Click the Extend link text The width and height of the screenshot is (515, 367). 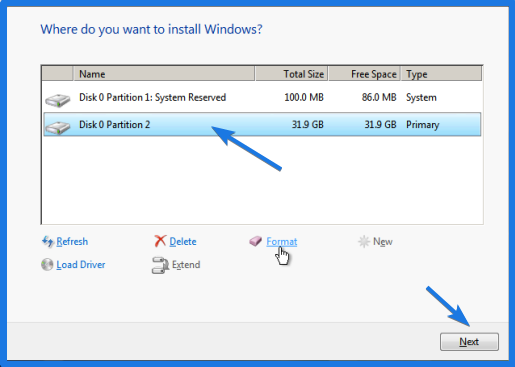186,265
